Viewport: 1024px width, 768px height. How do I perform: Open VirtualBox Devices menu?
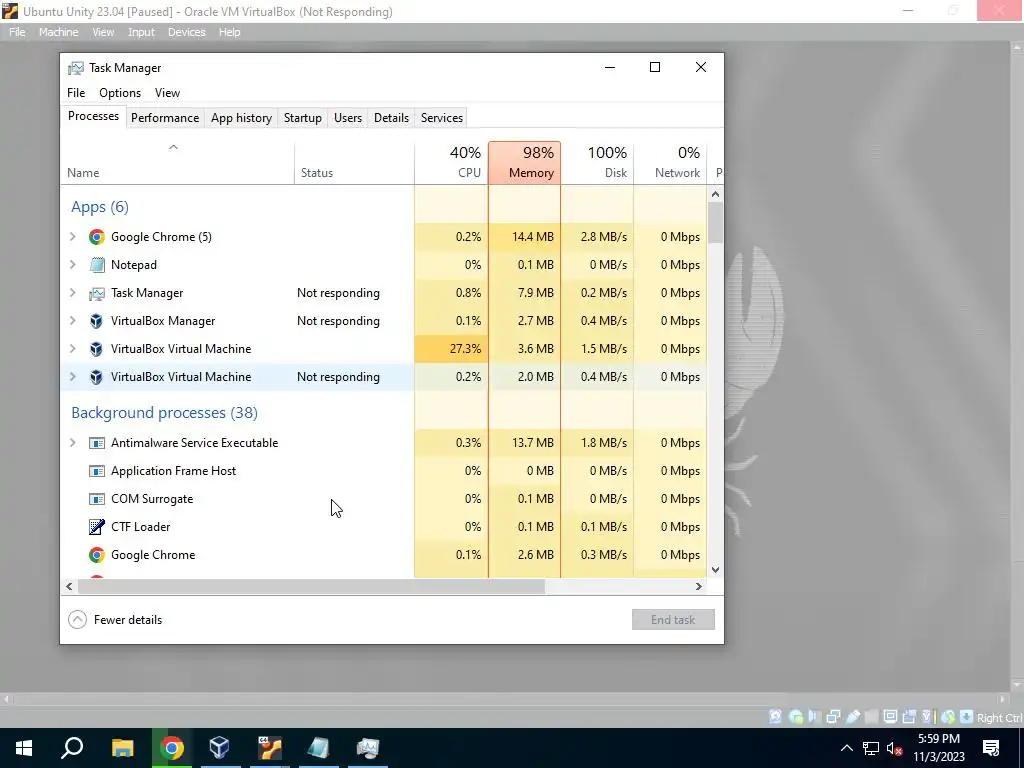tap(186, 32)
